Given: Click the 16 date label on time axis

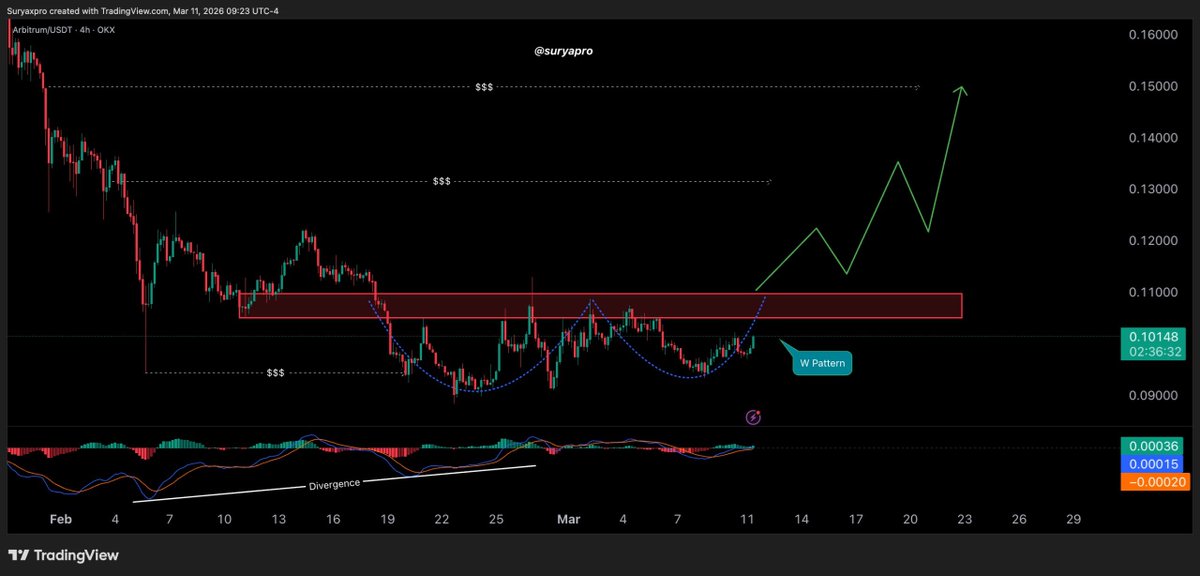Looking at the screenshot, I should coord(333,520).
